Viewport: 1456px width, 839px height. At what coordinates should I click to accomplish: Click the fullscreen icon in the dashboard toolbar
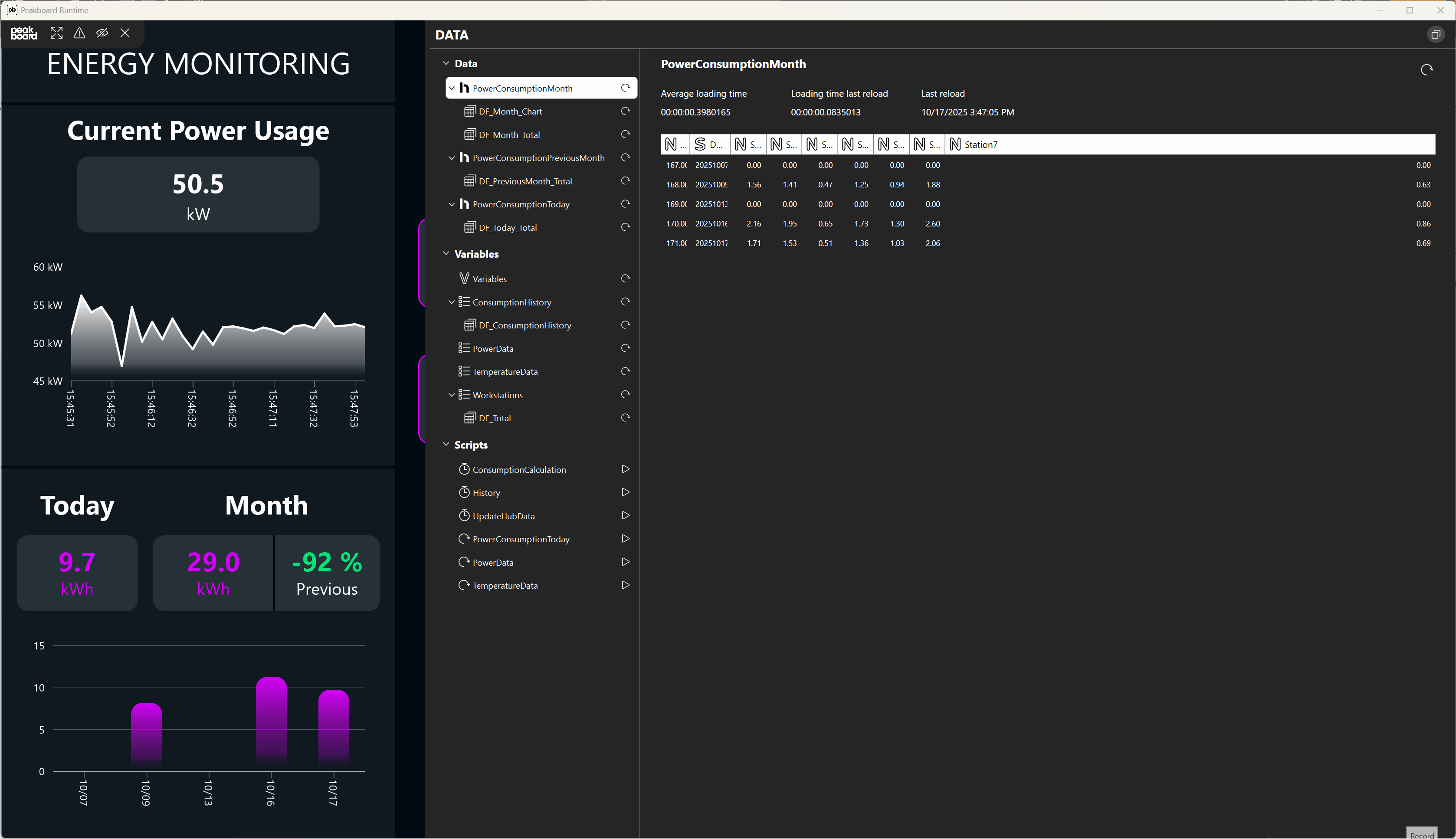point(56,33)
